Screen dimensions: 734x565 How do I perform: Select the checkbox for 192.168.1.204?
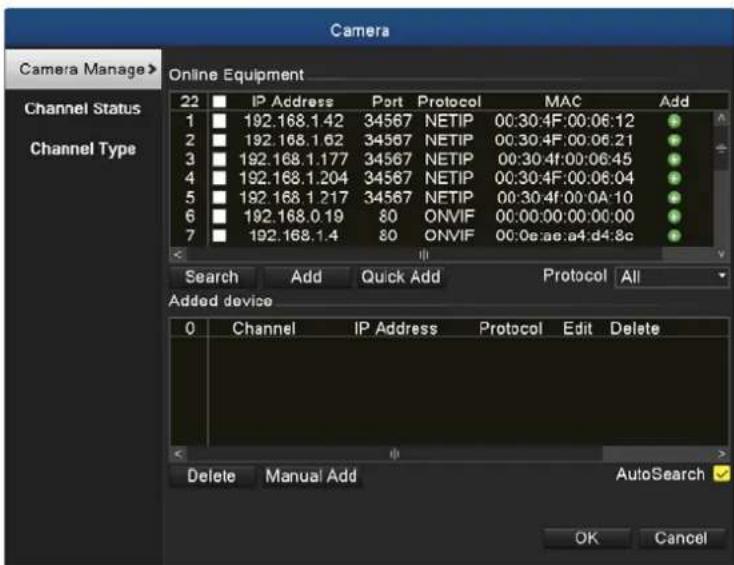coord(219,178)
